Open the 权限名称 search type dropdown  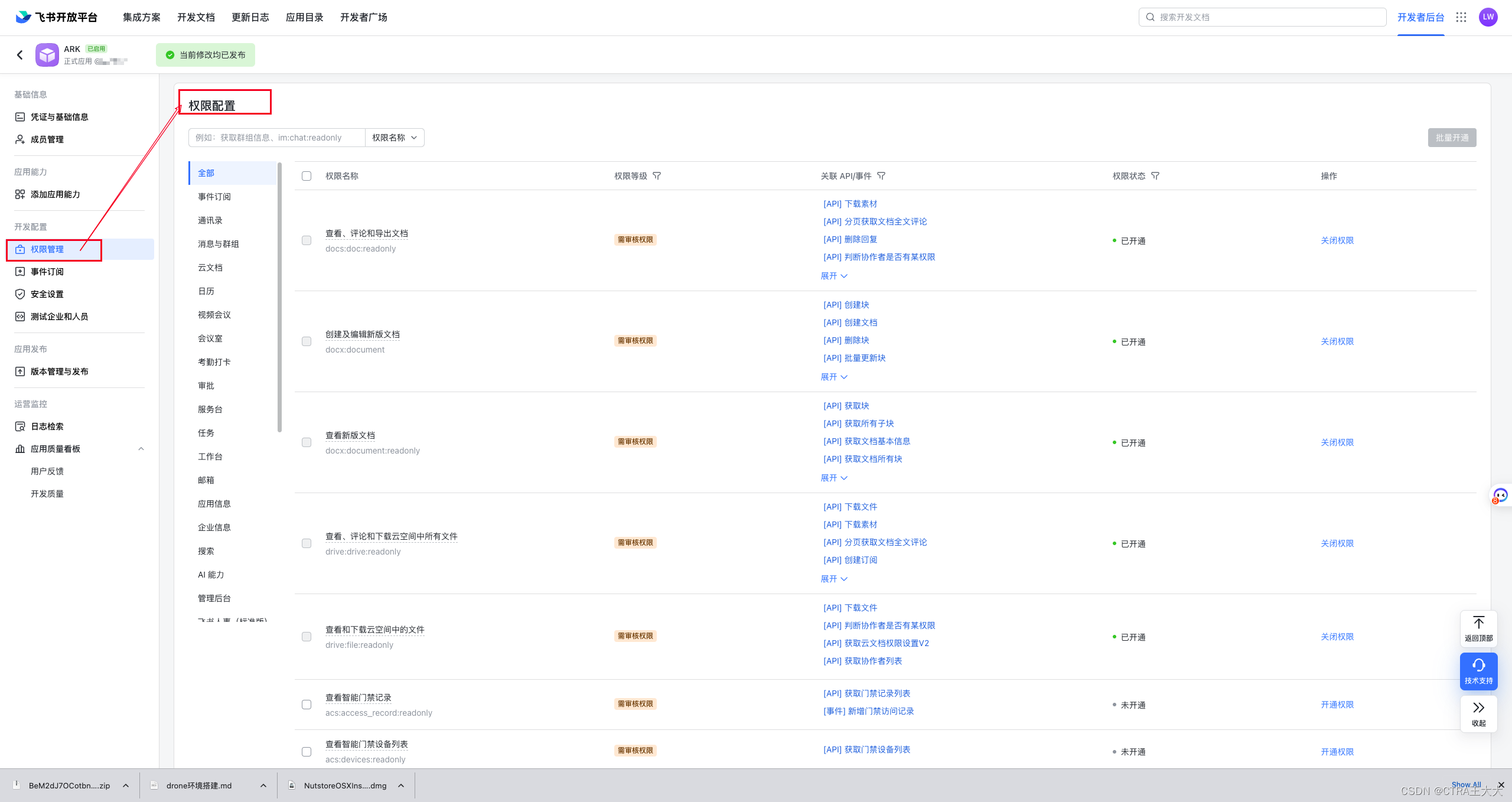[395, 138]
